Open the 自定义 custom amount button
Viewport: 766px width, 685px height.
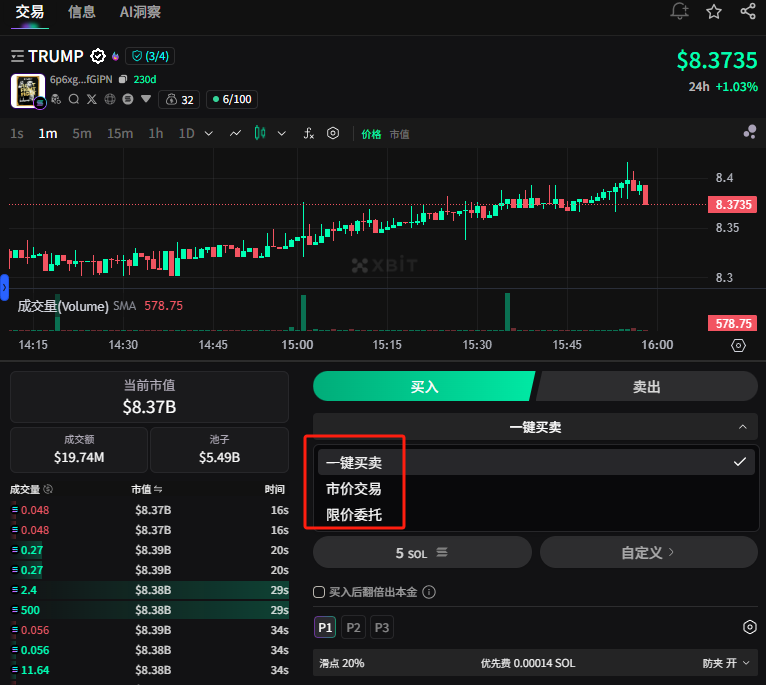coord(649,552)
